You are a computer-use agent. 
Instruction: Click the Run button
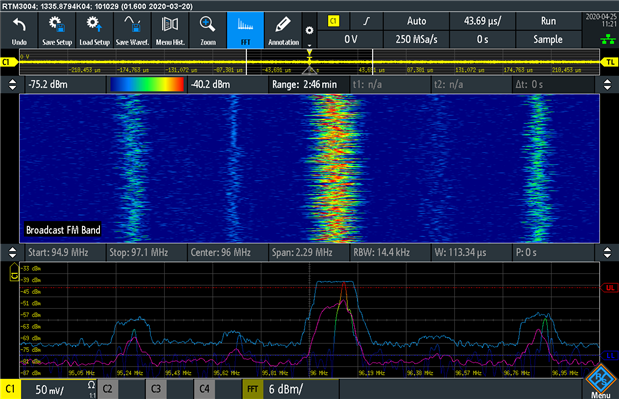coord(548,21)
